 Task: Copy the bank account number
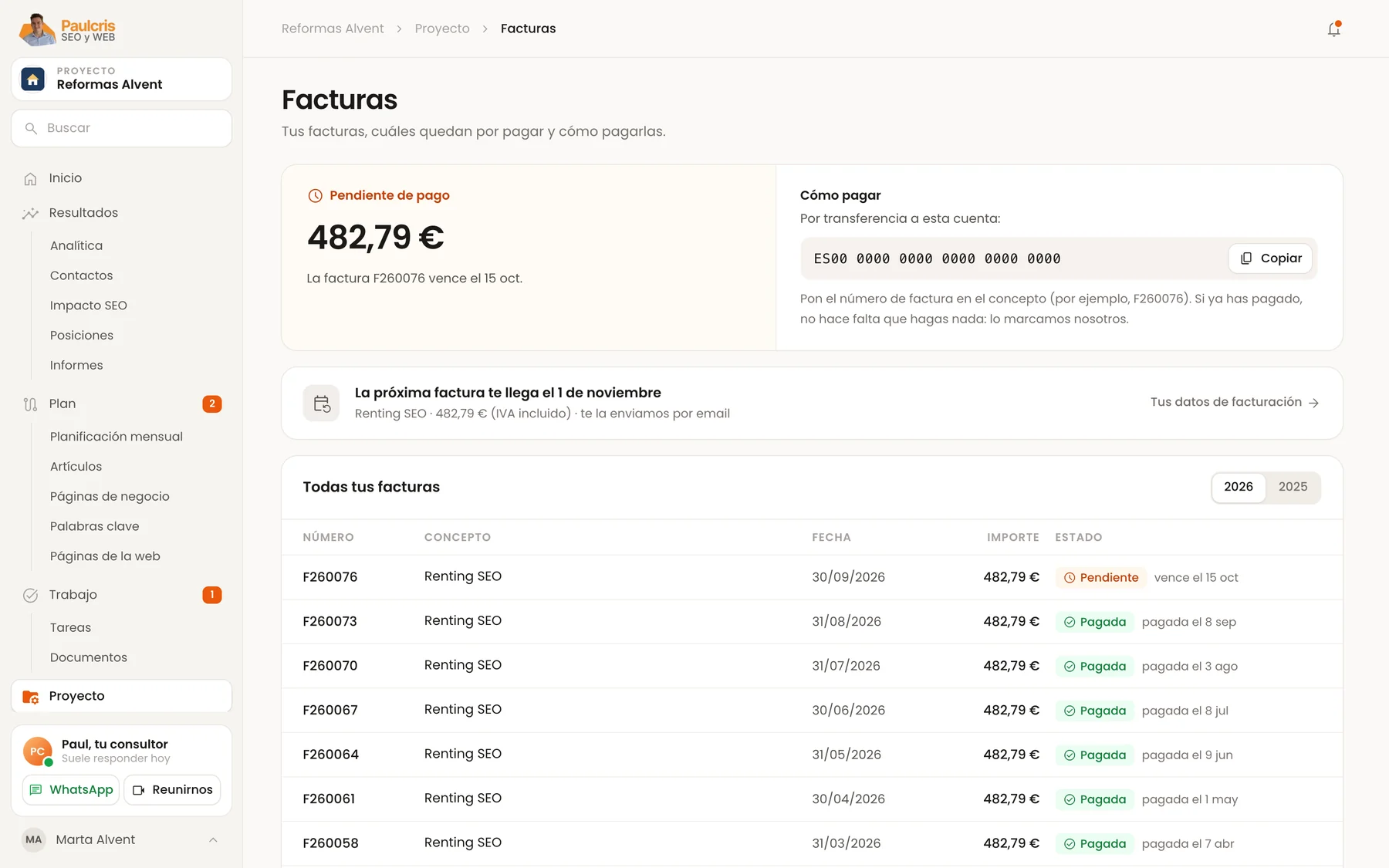coord(1271,258)
